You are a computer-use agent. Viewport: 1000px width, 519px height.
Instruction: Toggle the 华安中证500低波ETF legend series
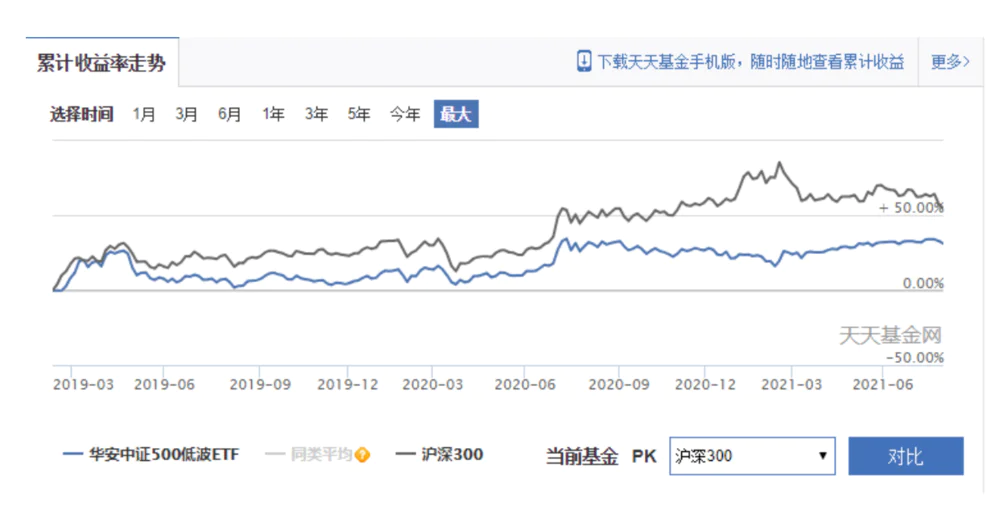[x=151, y=455]
